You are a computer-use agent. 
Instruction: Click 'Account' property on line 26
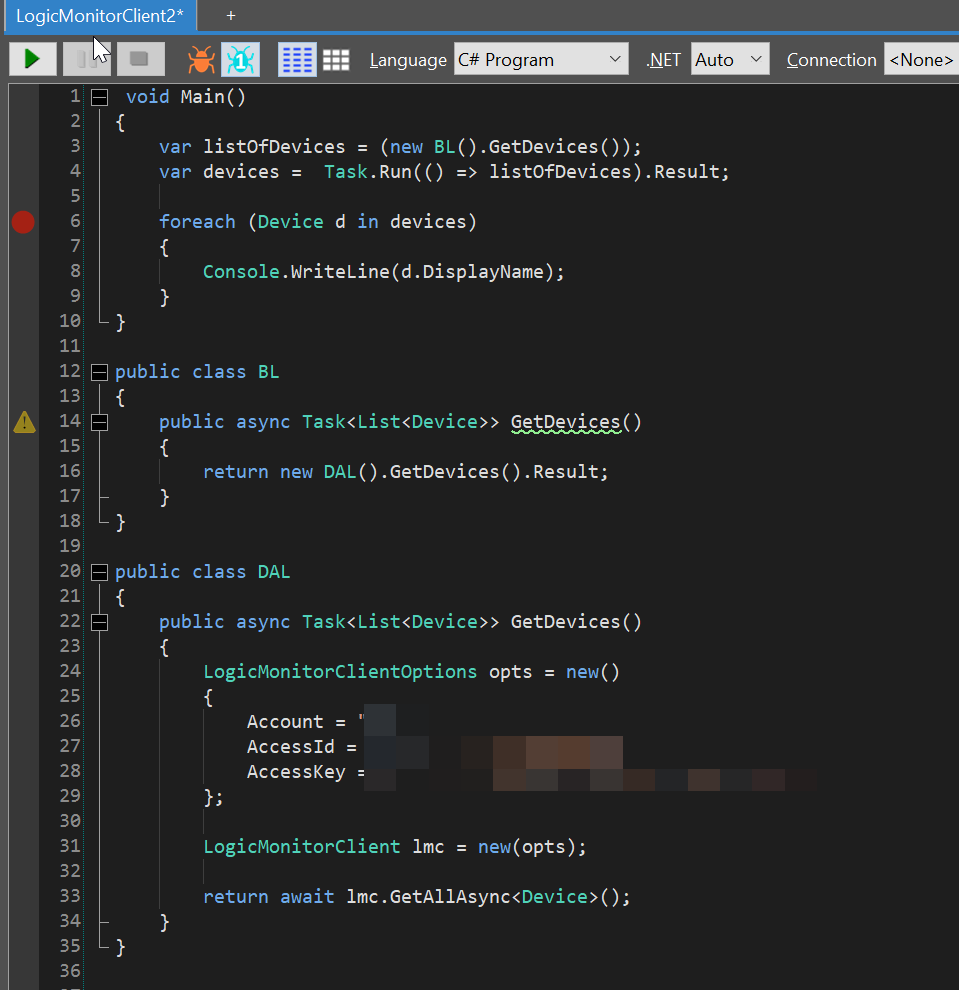point(285,722)
